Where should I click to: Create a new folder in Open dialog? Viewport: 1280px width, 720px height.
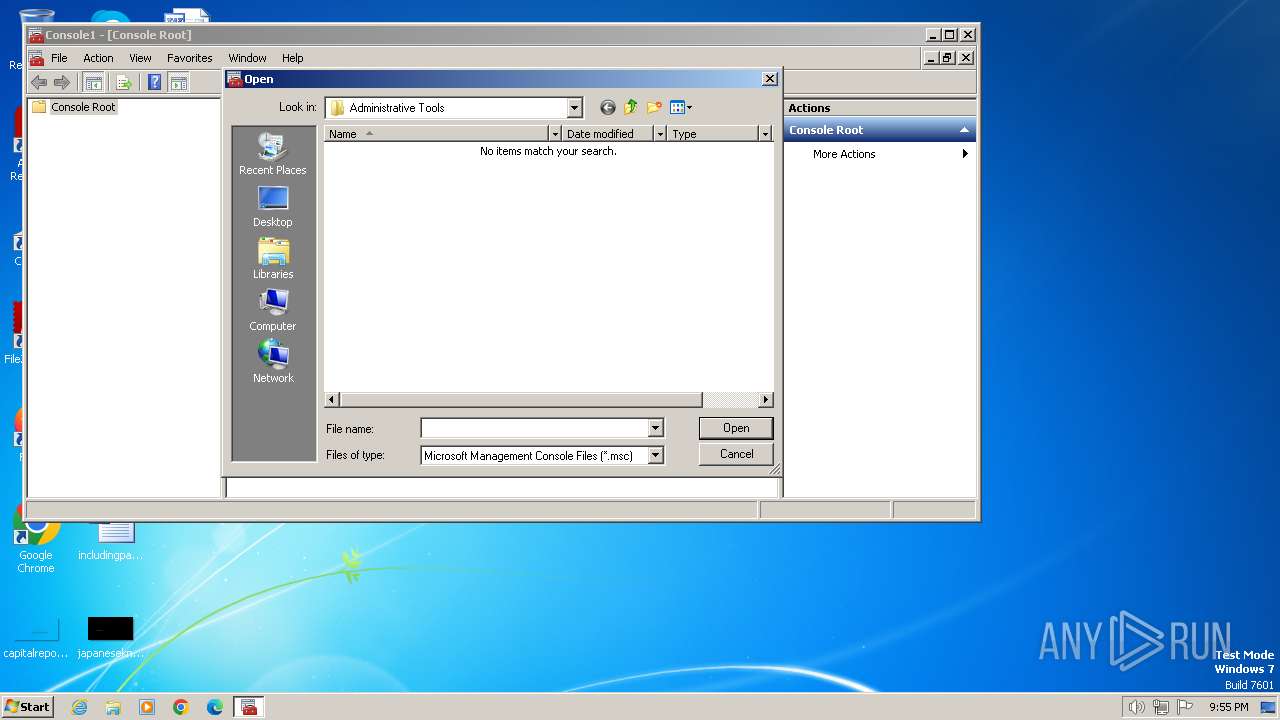[x=654, y=108]
